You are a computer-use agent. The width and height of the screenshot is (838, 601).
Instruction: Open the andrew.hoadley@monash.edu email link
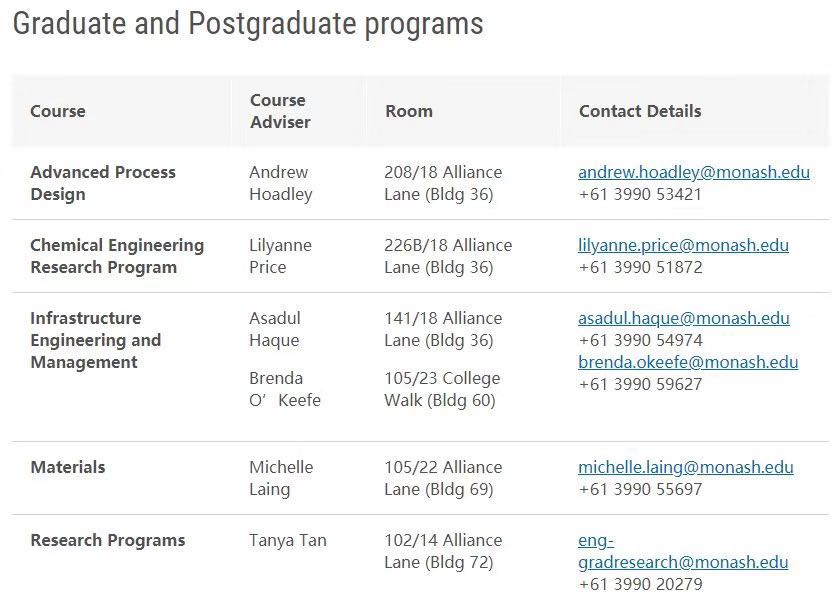[693, 172]
